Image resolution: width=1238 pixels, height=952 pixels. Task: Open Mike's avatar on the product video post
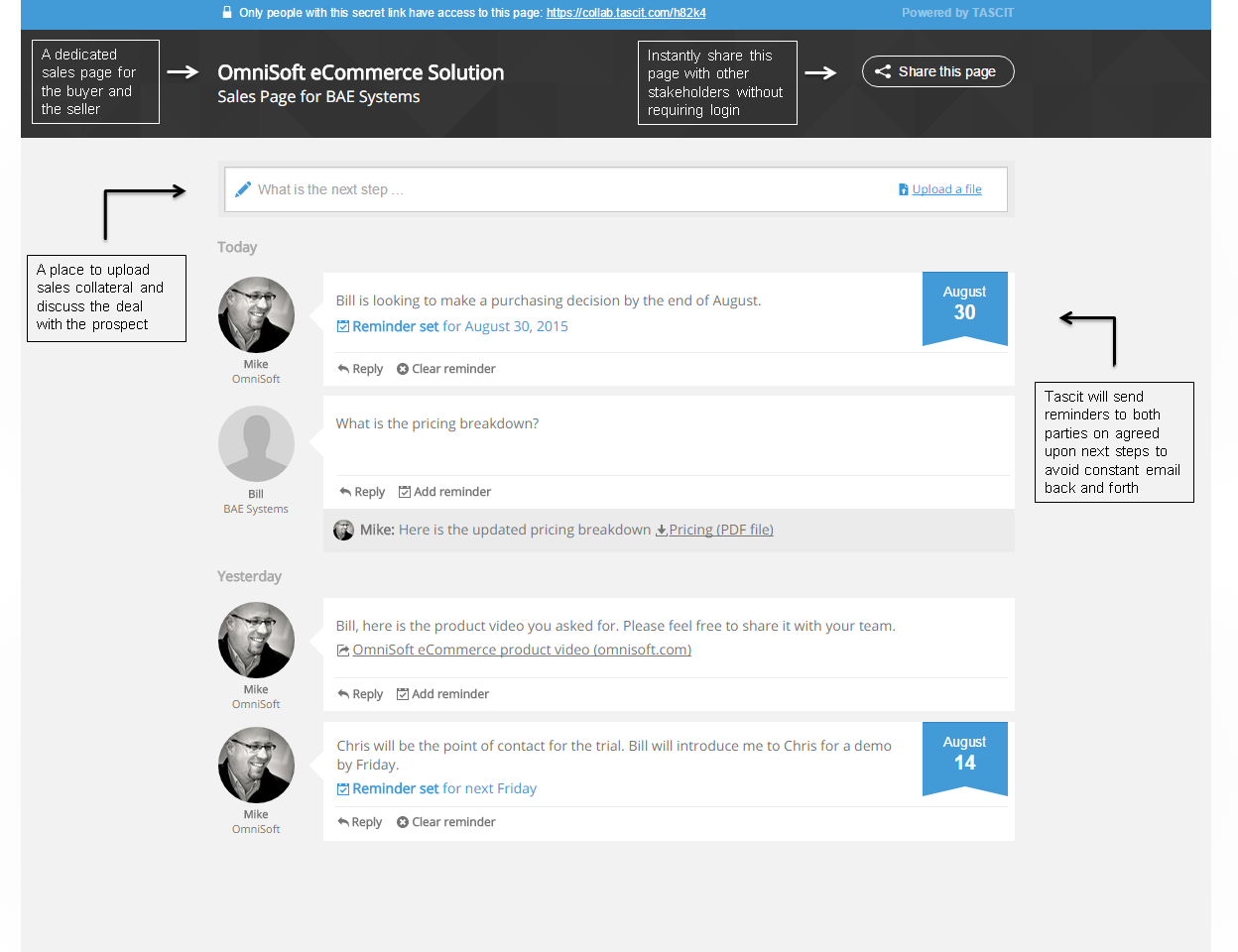tap(256, 640)
